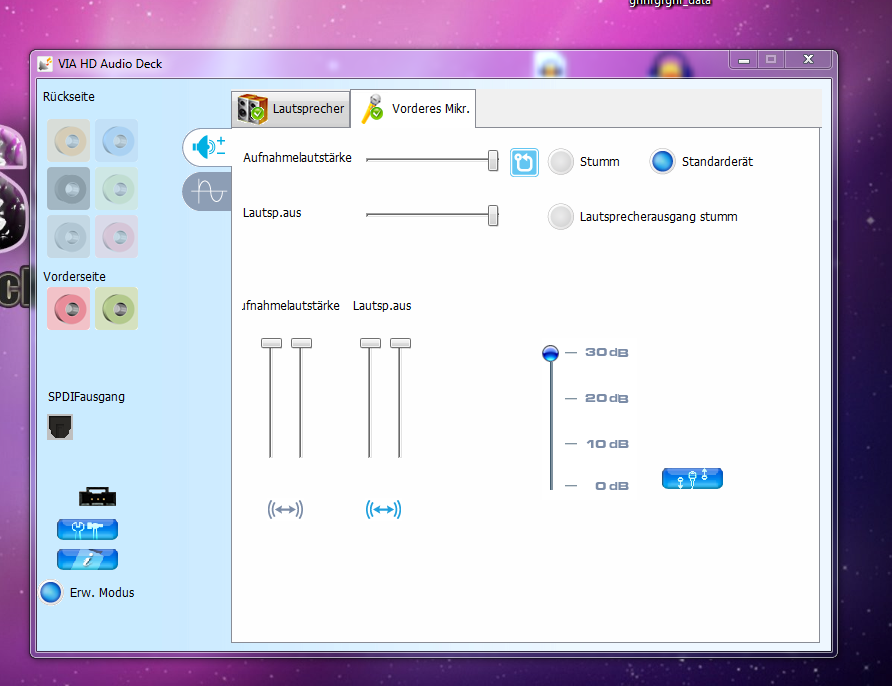Close the VIA HD Audio Deck window

pos(808,60)
